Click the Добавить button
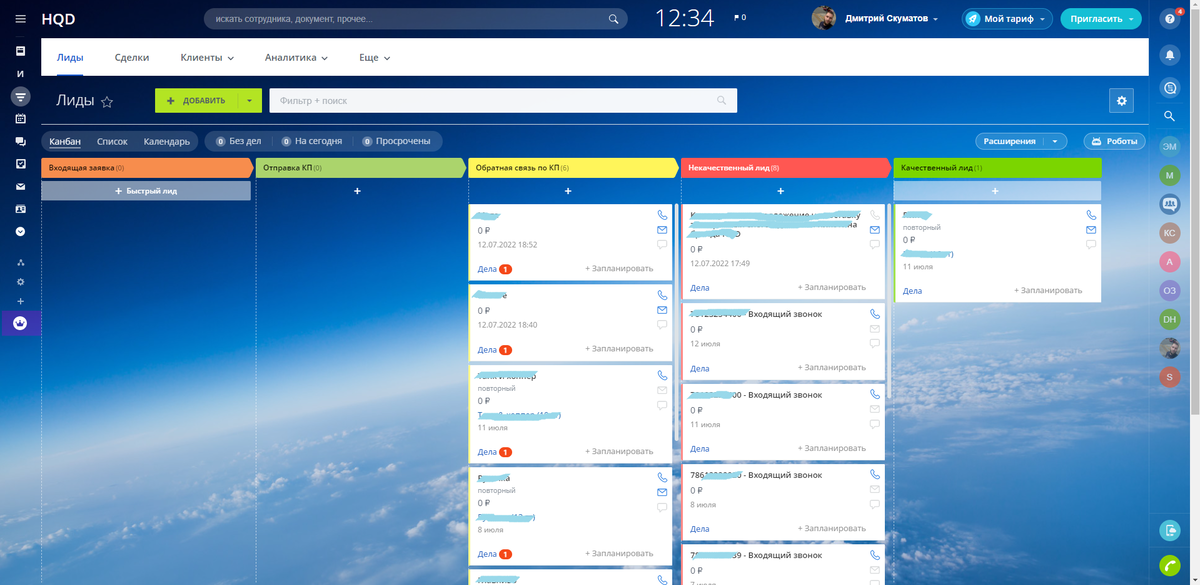 click(197, 100)
